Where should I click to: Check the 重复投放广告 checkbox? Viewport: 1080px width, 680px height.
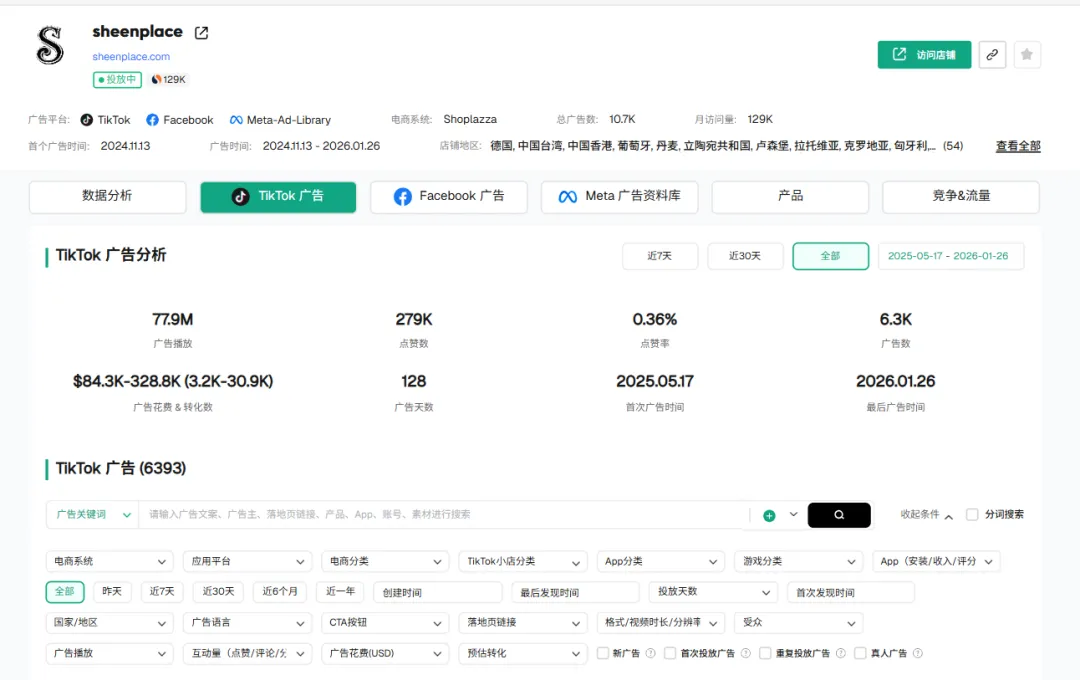[765, 653]
